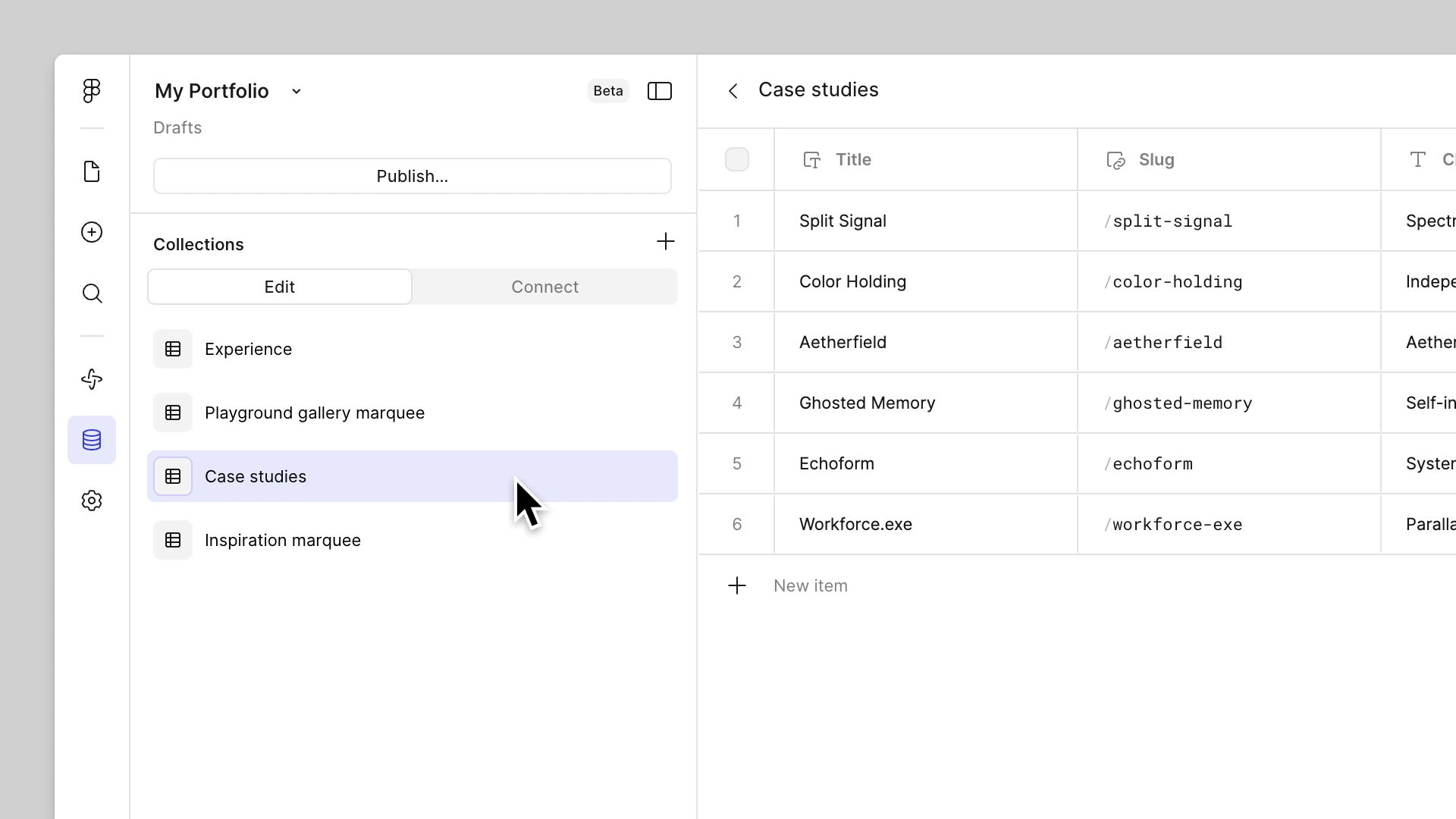Sort by the Title column header
The height and width of the screenshot is (819, 1456).
pos(853,159)
